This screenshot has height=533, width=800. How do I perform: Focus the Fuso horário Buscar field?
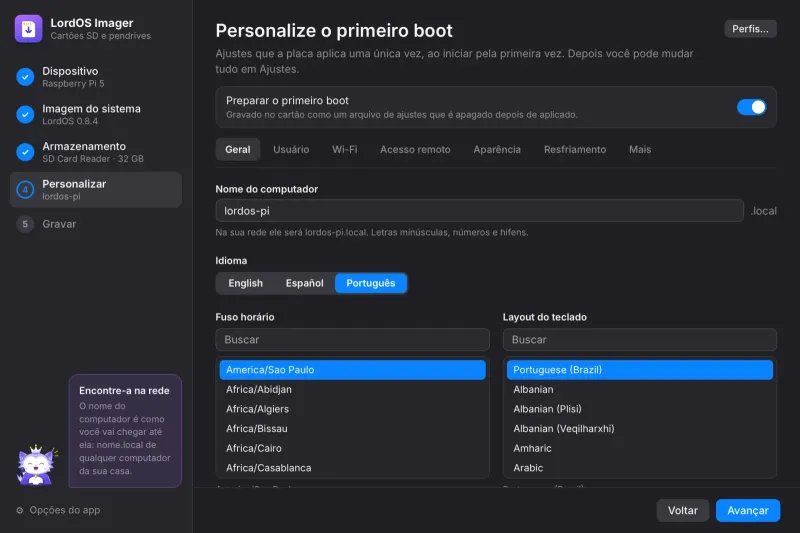coord(353,340)
